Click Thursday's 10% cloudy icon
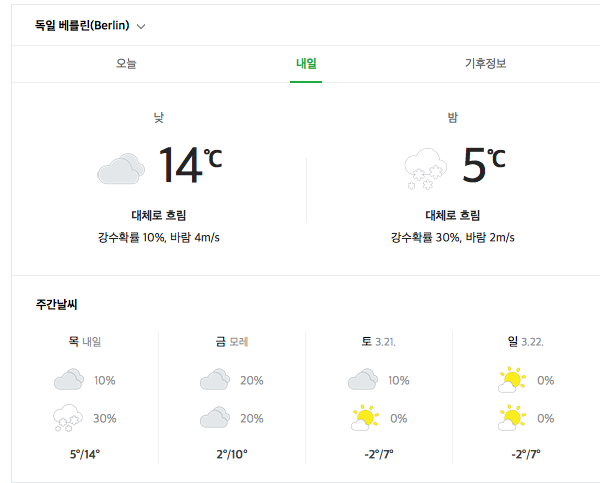This screenshot has height=483, width=600. click(68, 380)
